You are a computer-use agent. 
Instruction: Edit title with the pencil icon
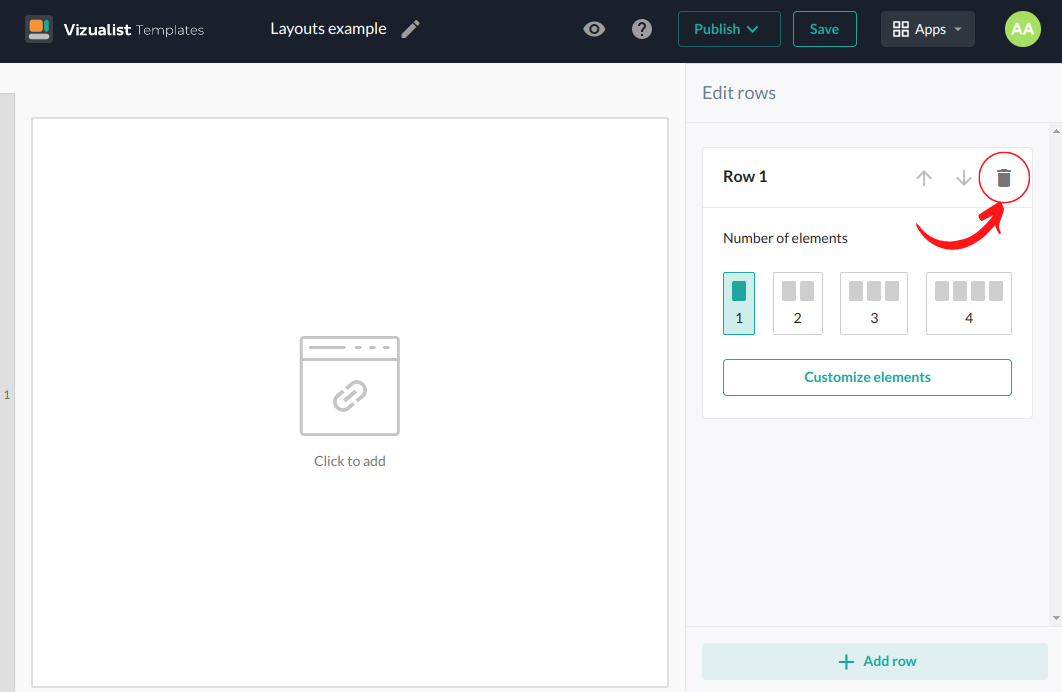coord(410,29)
